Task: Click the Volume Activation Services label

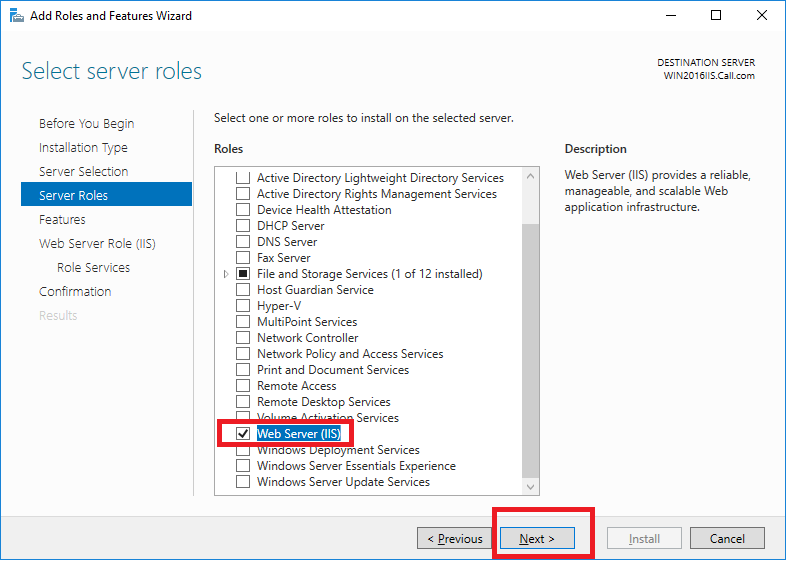Action: 328,418
